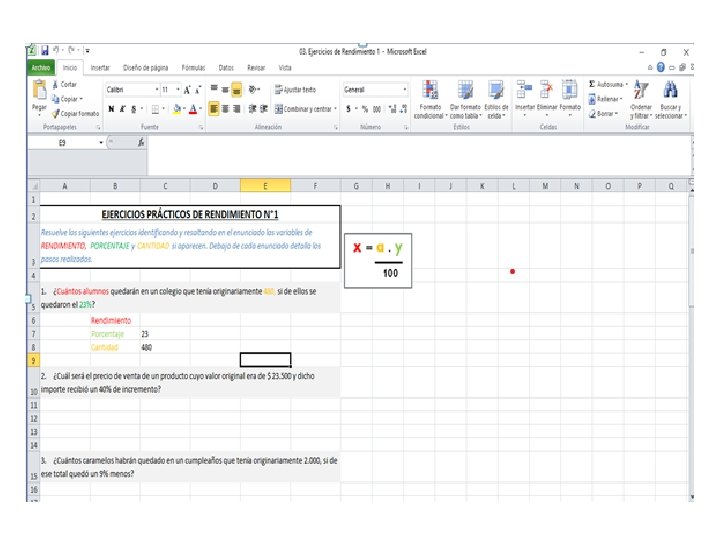720x540 pixels.
Task: Click the fill color paint bucket
Action: [177, 109]
